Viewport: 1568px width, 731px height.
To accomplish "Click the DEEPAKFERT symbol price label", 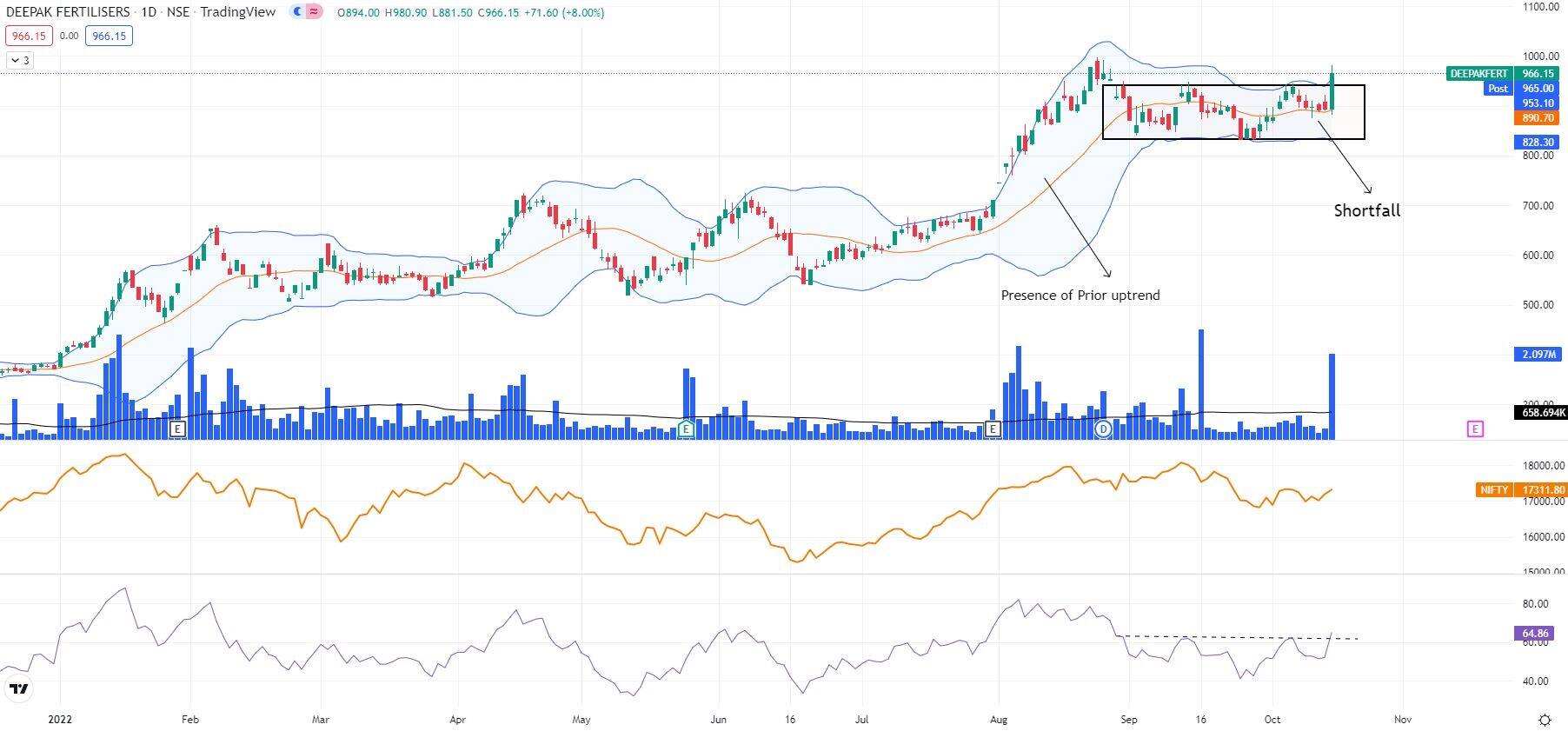I will click(x=1479, y=74).
